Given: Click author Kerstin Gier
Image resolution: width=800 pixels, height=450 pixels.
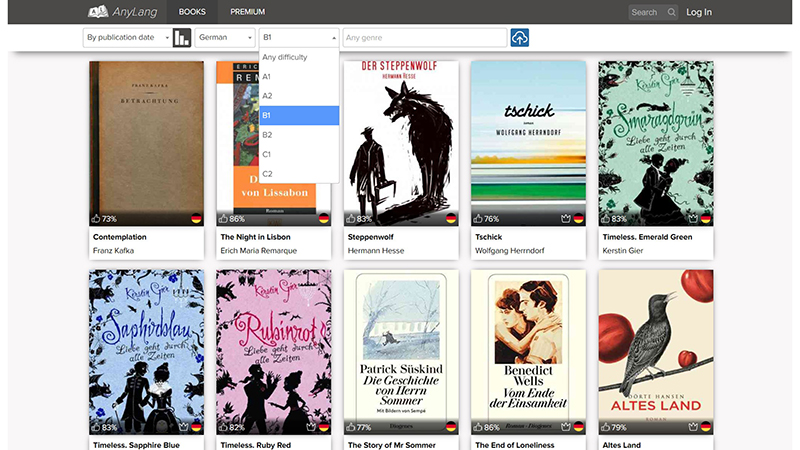Looking at the screenshot, I should 622,251.
